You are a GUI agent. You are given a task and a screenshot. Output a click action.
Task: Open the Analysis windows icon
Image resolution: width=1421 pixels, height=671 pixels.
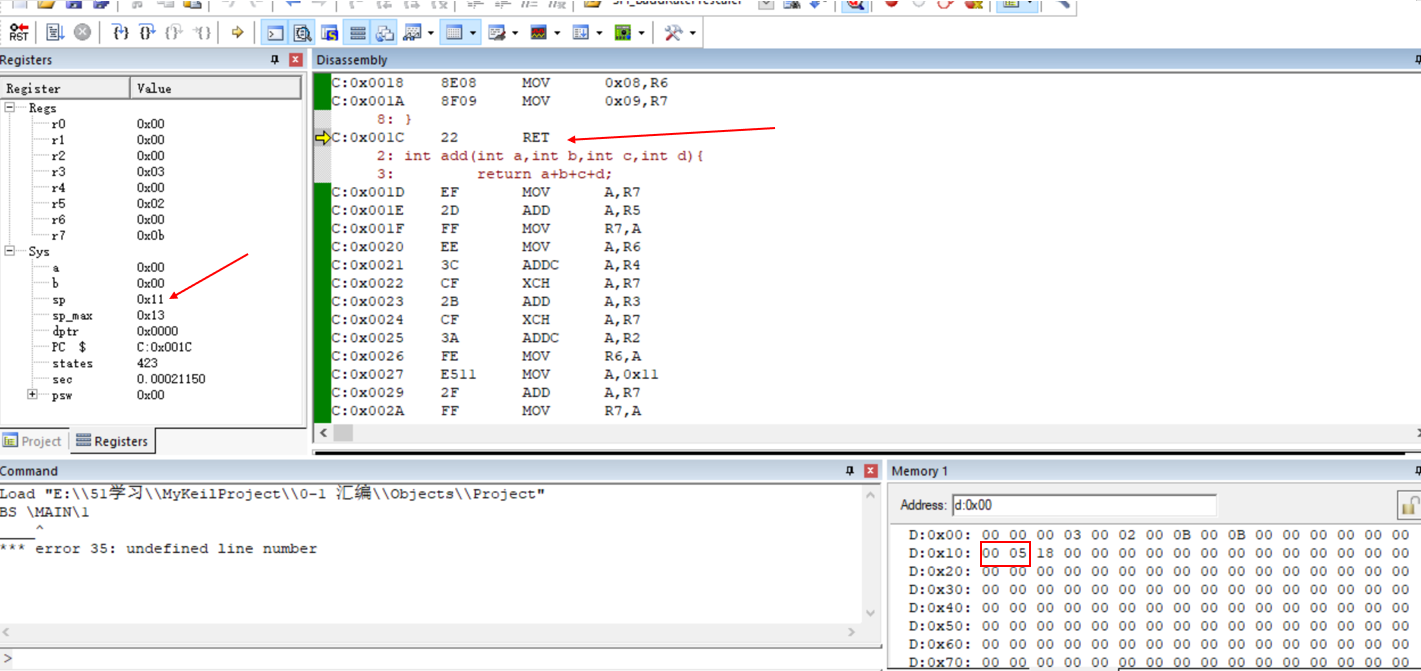pos(539,32)
